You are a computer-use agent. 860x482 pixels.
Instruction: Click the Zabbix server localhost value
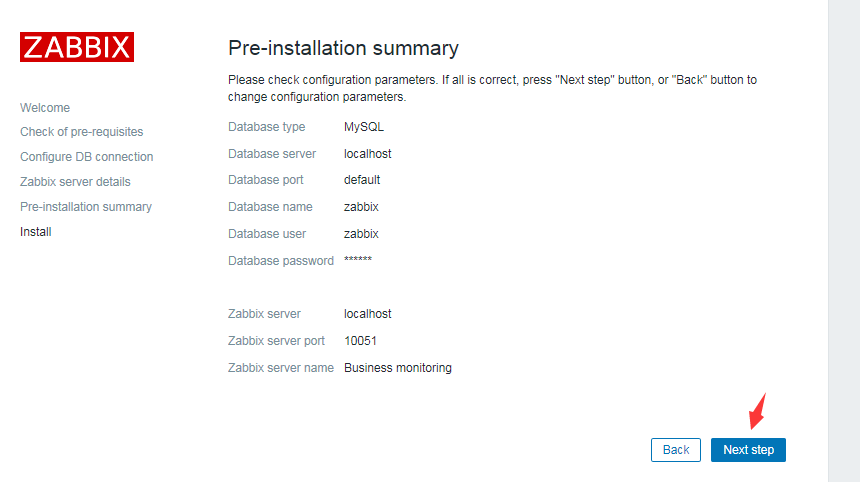click(x=368, y=314)
